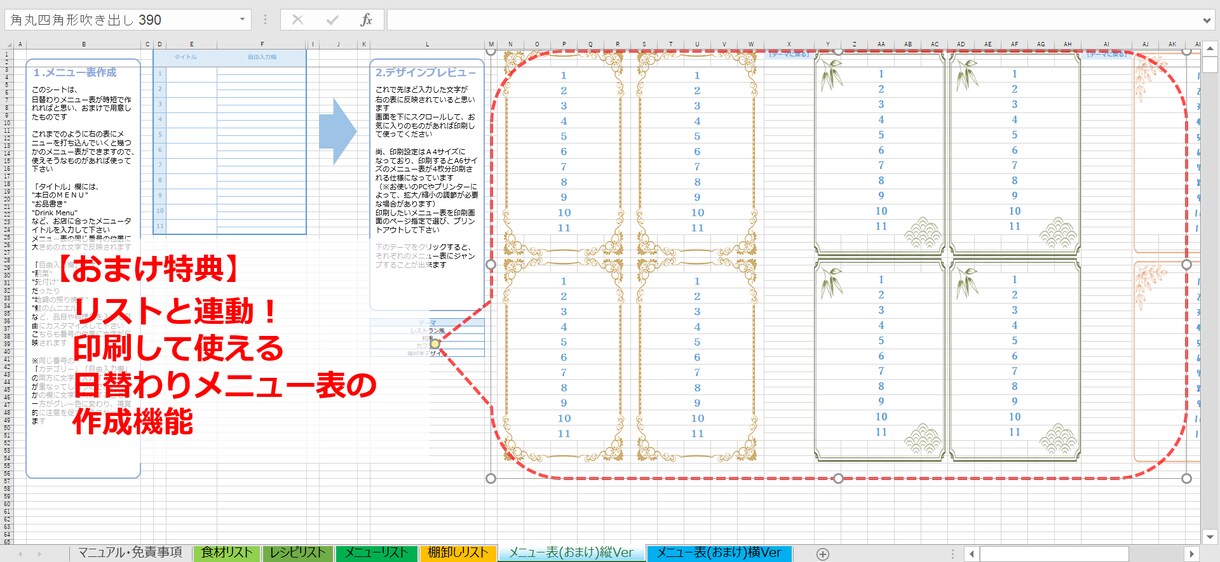Screen dimensions: 1220x562
Task: Select column F header
Action: (262, 45)
